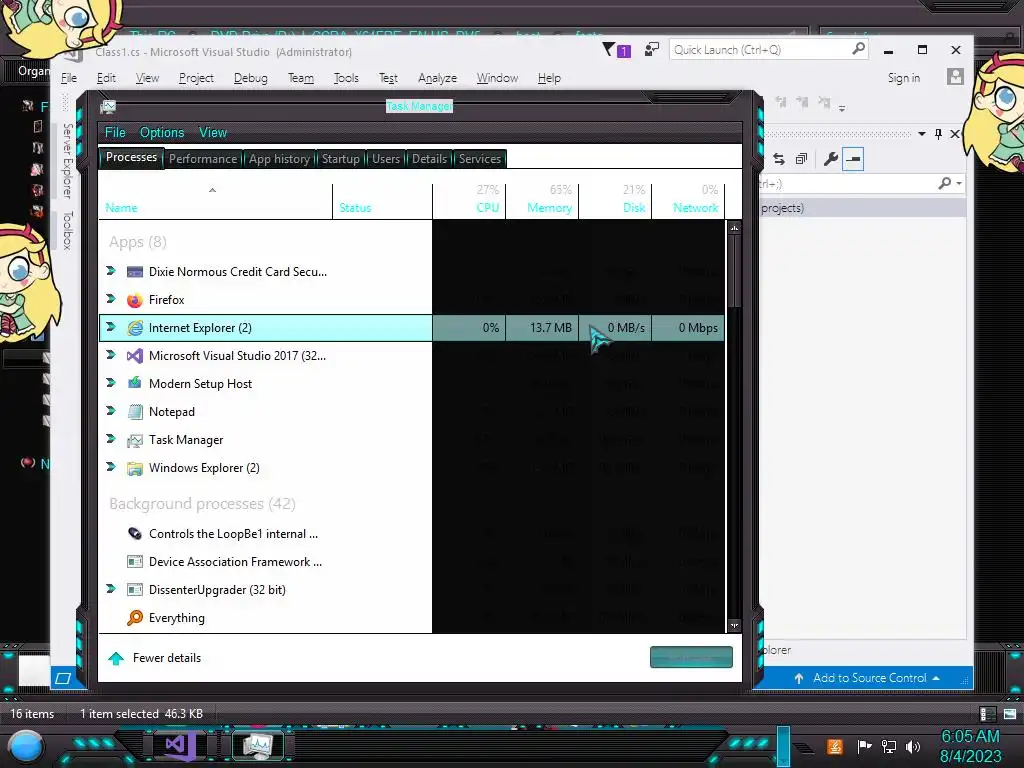Click the network tray icon
The width and height of the screenshot is (1024, 768).
tap(888, 746)
